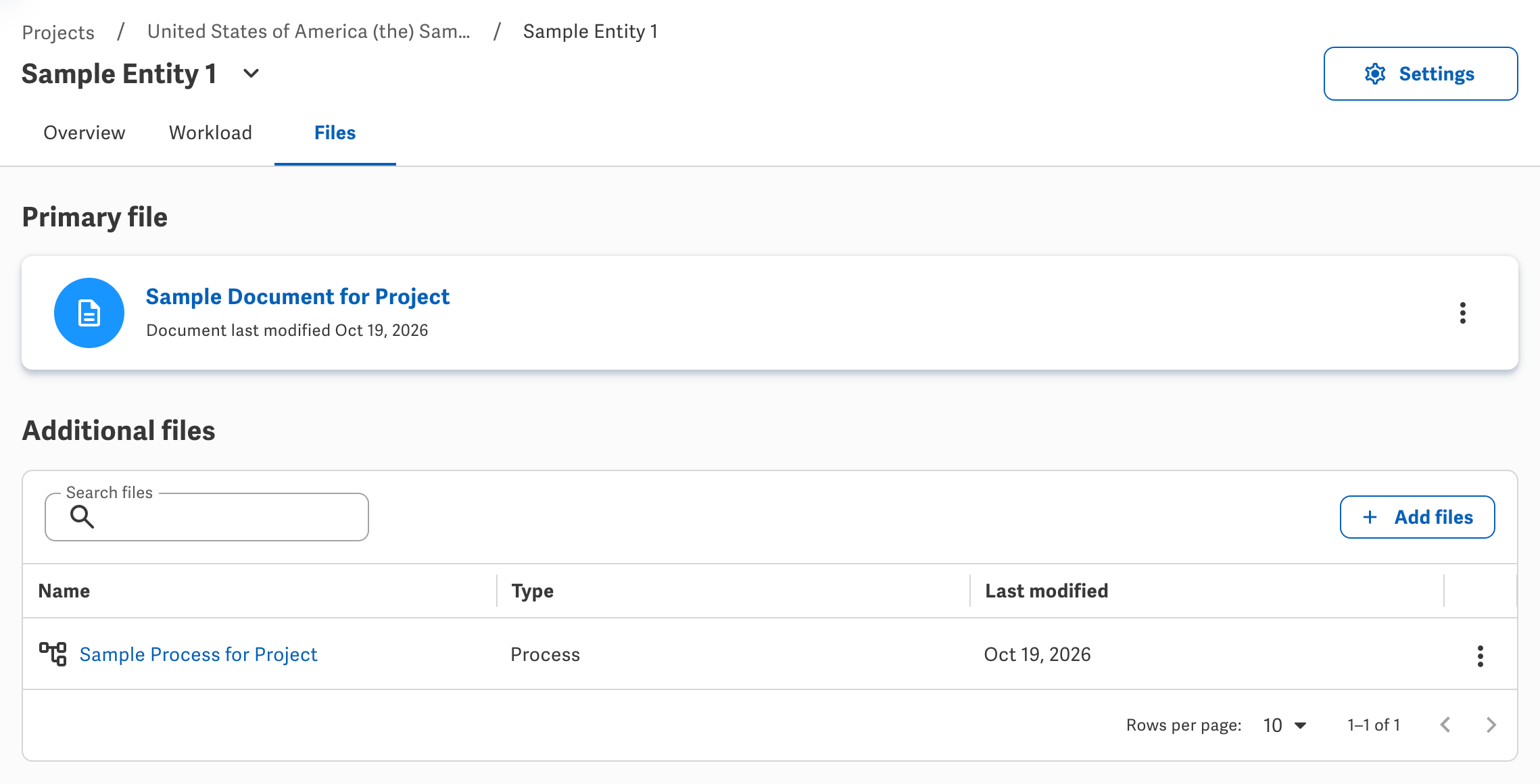Open three-dot menu for Sample Process row
Viewport: 1540px width, 784px height.
coord(1480,656)
